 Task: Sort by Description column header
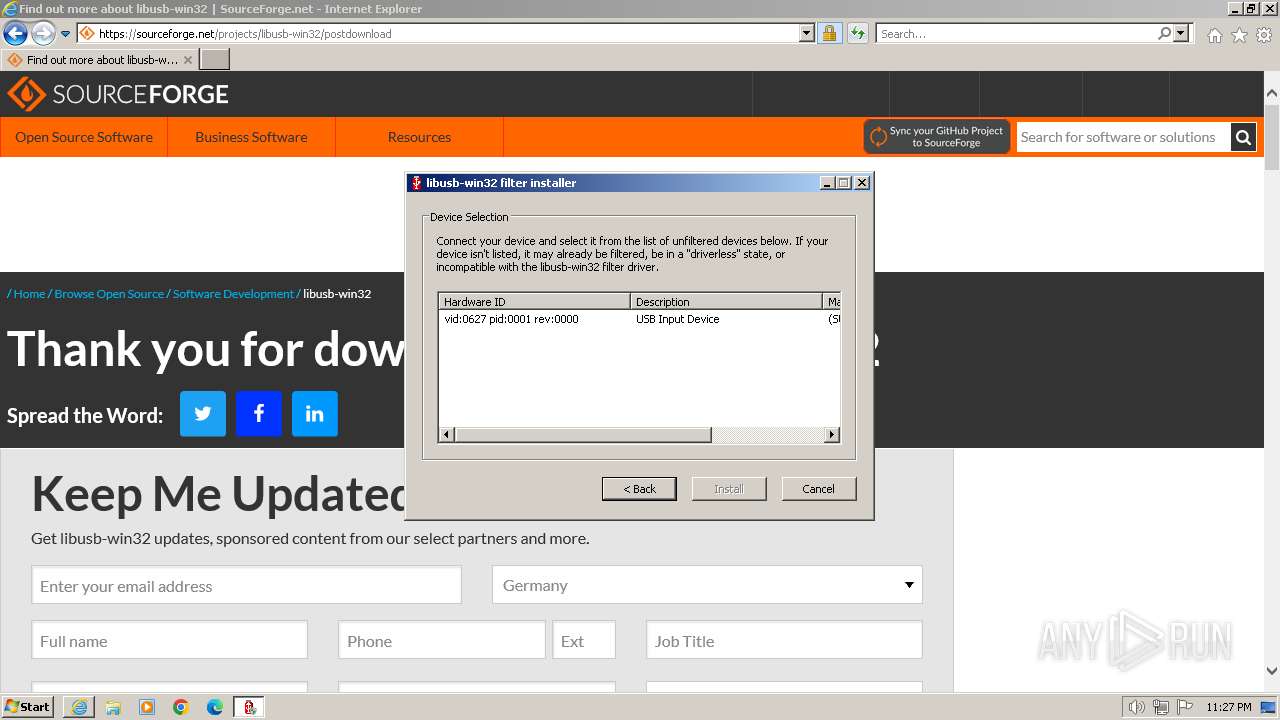click(726, 301)
